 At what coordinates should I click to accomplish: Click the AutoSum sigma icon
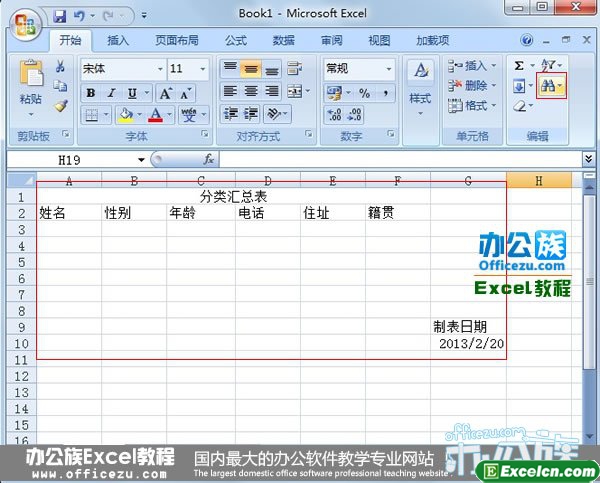pyautogui.click(x=519, y=66)
